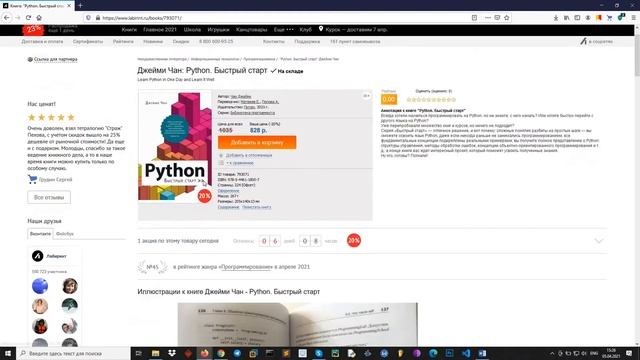640x360 pixels.
Task: Open the Доставка и оплата link
Action: point(42,41)
